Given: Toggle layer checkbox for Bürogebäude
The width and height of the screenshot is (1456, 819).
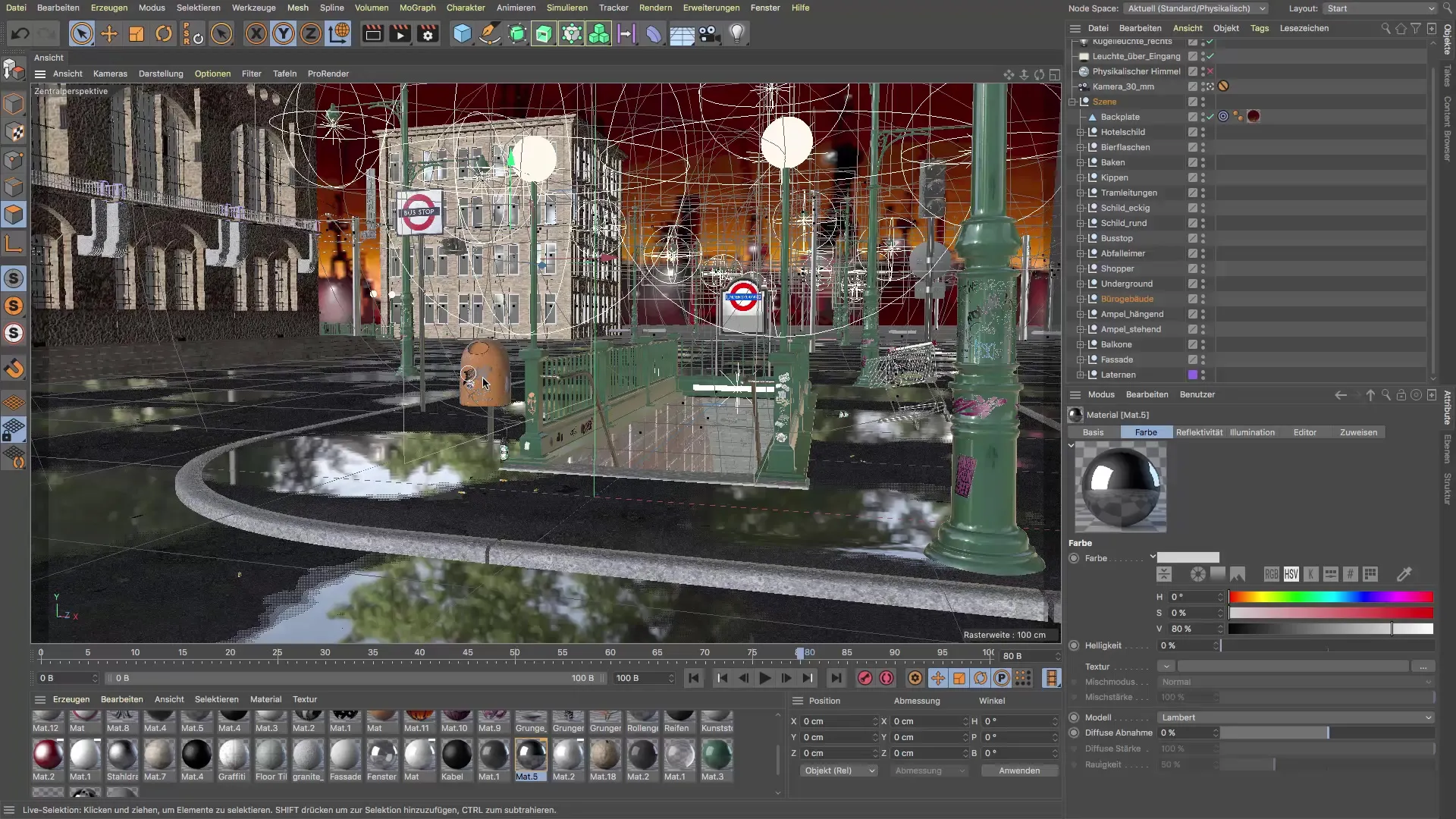Looking at the screenshot, I should click(x=1193, y=299).
